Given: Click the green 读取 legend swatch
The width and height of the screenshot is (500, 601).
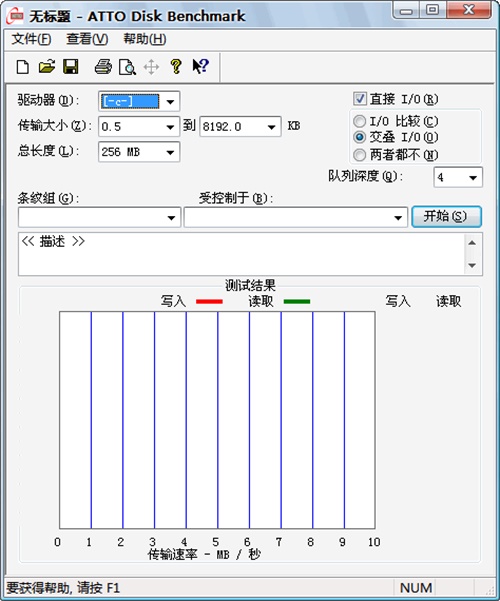Looking at the screenshot, I should tap(297, 302).
